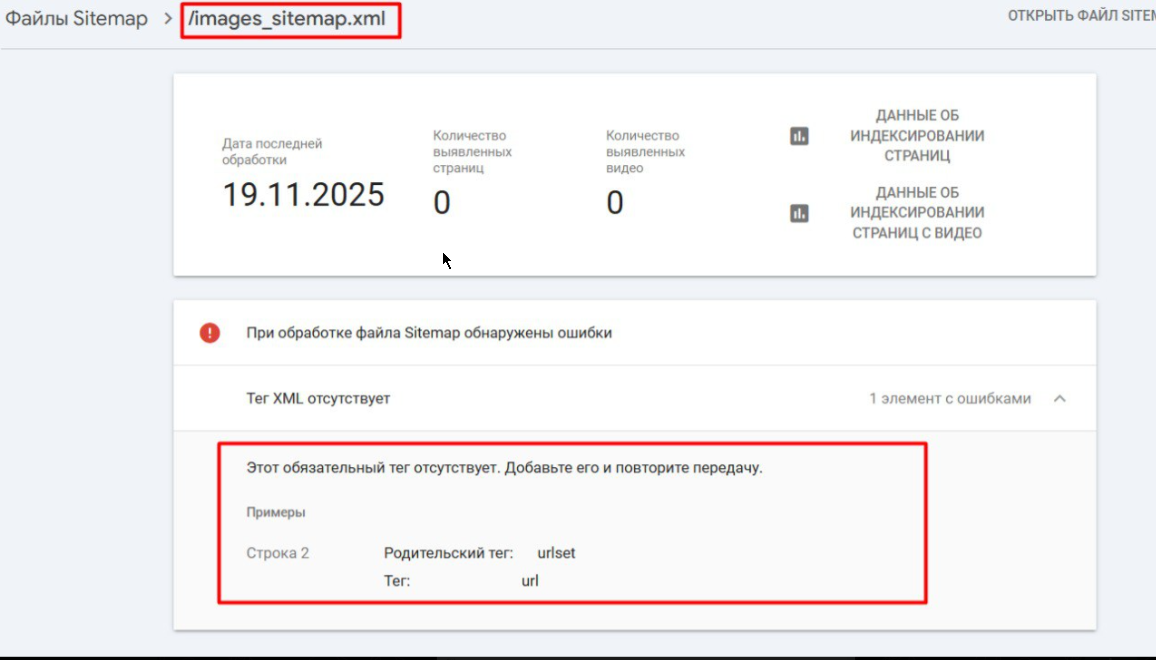Open ДАННЫЕ ОБ ИНДЕКСИРОВАНИИ СТРАНИЦ link
Screen dimensions: 1156x660
[x=916, y=136]
